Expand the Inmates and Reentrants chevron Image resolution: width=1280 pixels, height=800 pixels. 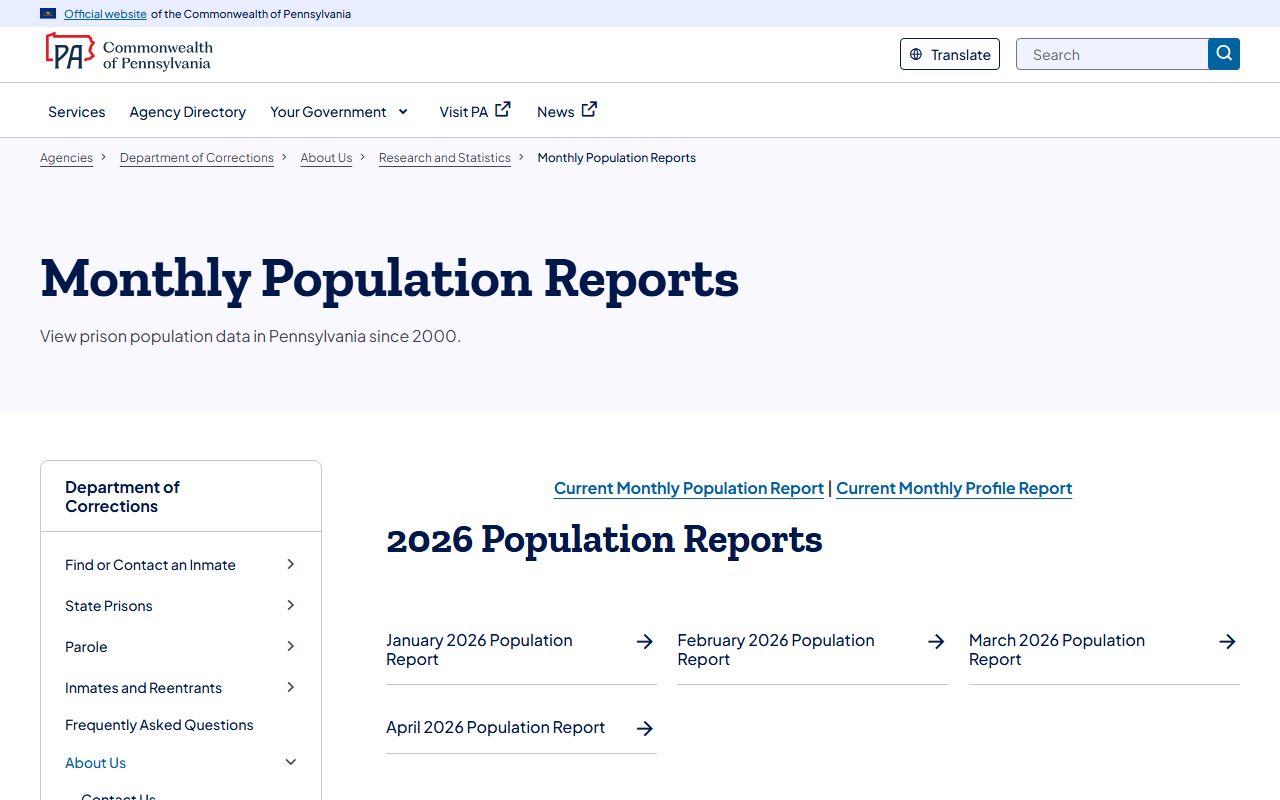click(x=291, y=688)
